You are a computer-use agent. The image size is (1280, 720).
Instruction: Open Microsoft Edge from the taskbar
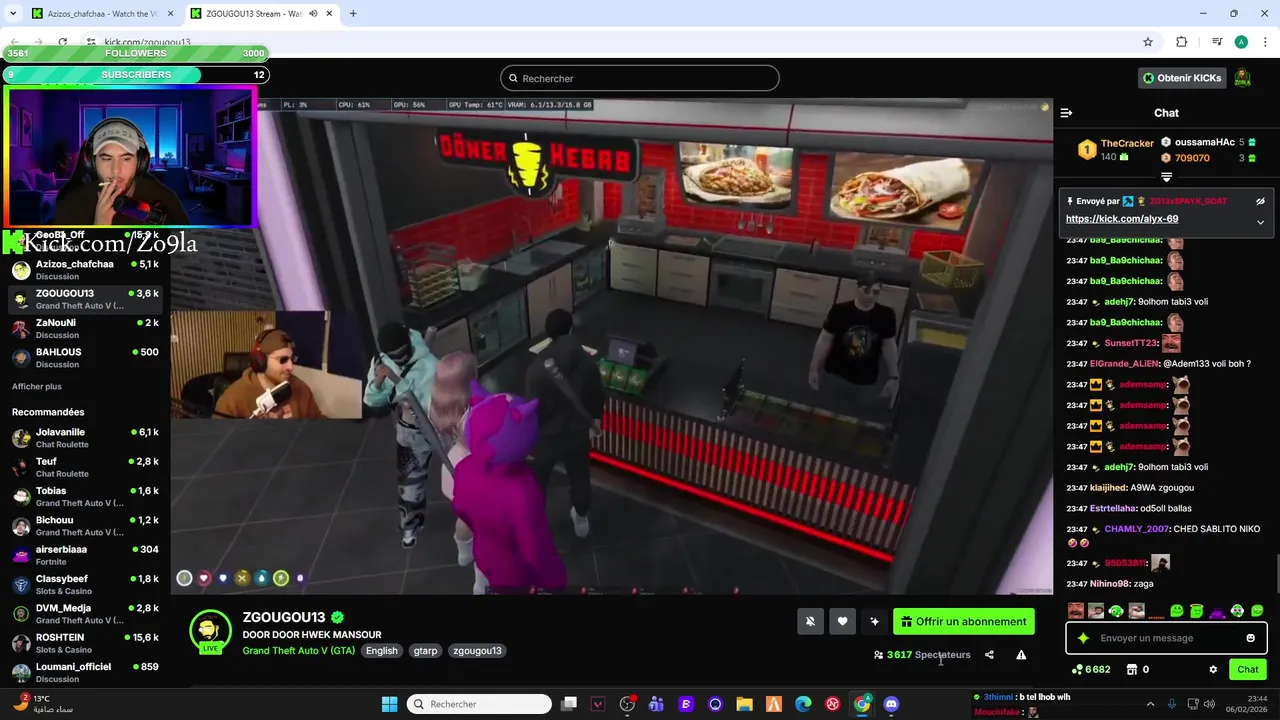click(x=803, y=704)
